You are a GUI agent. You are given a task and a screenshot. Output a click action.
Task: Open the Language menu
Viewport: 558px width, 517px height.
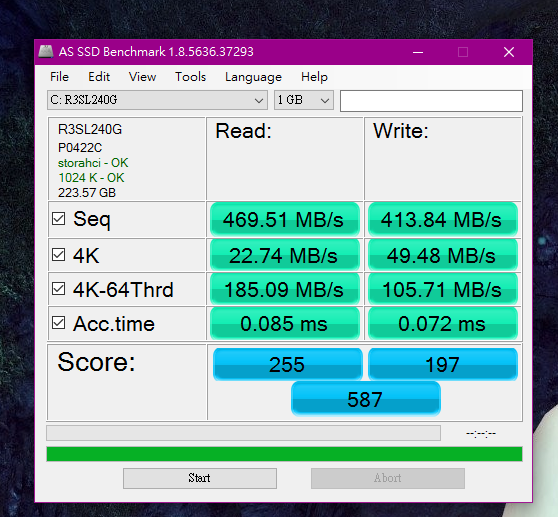coord(253,77)
